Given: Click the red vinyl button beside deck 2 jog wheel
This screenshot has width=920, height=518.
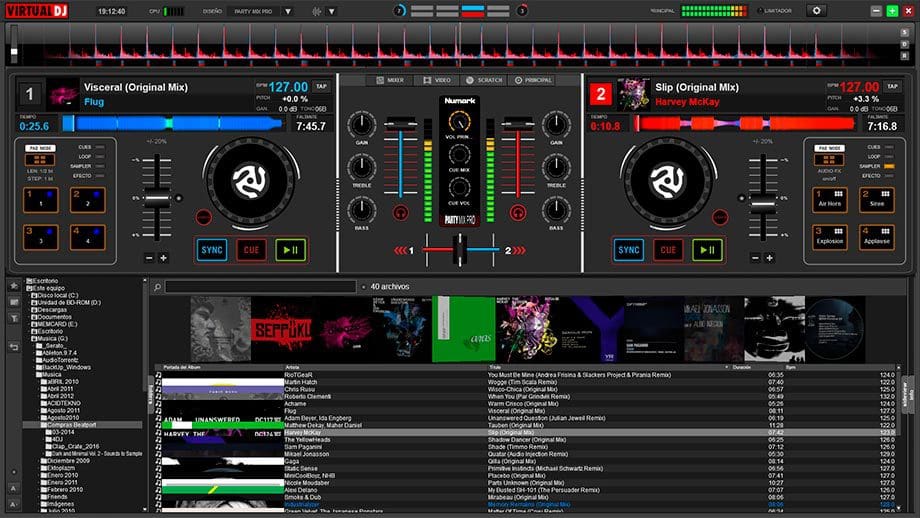Looking at the screenshot, I should pyautogui.click(x=720, y=217).
